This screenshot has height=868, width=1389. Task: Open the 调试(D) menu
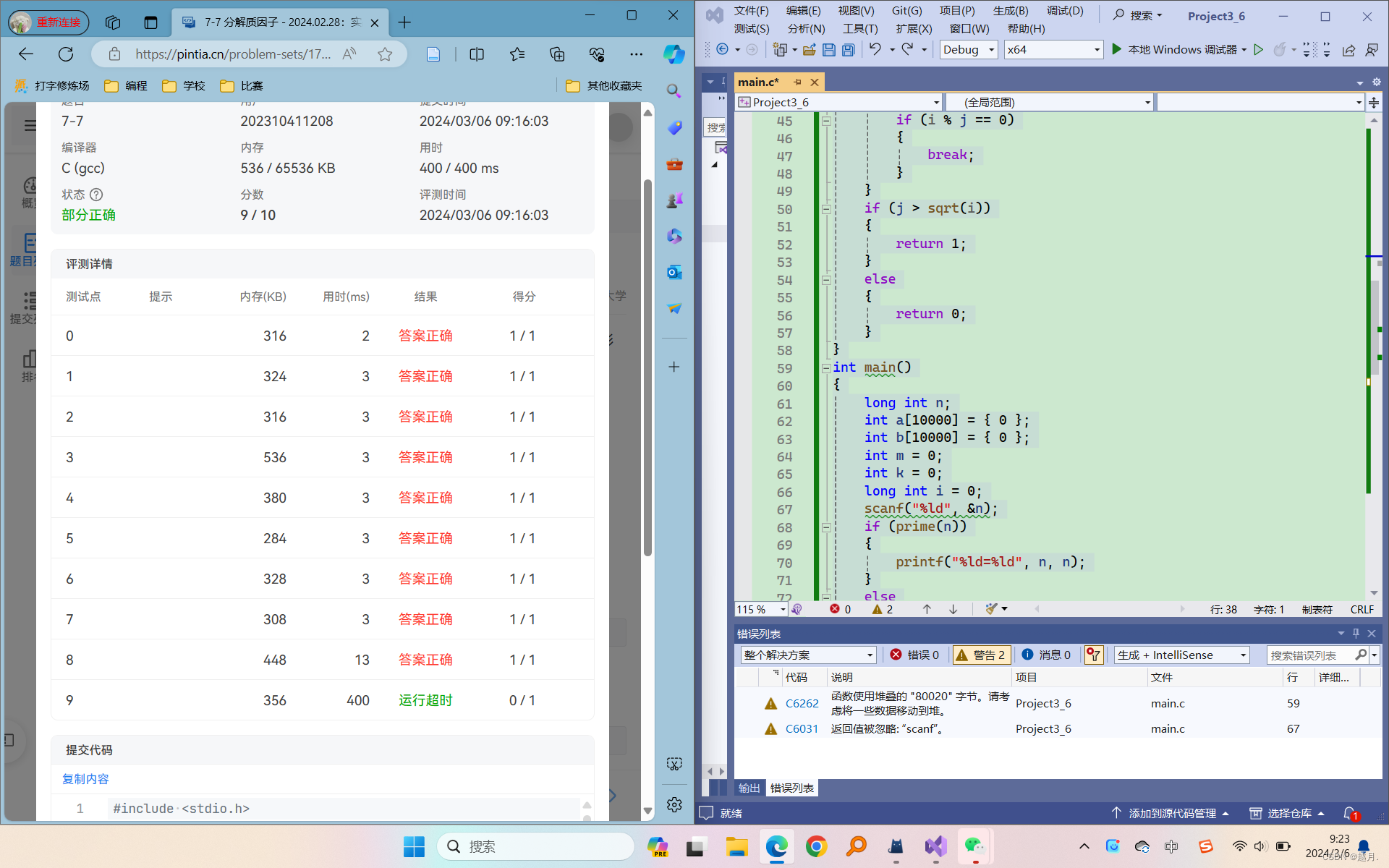tap(1064, 10)
